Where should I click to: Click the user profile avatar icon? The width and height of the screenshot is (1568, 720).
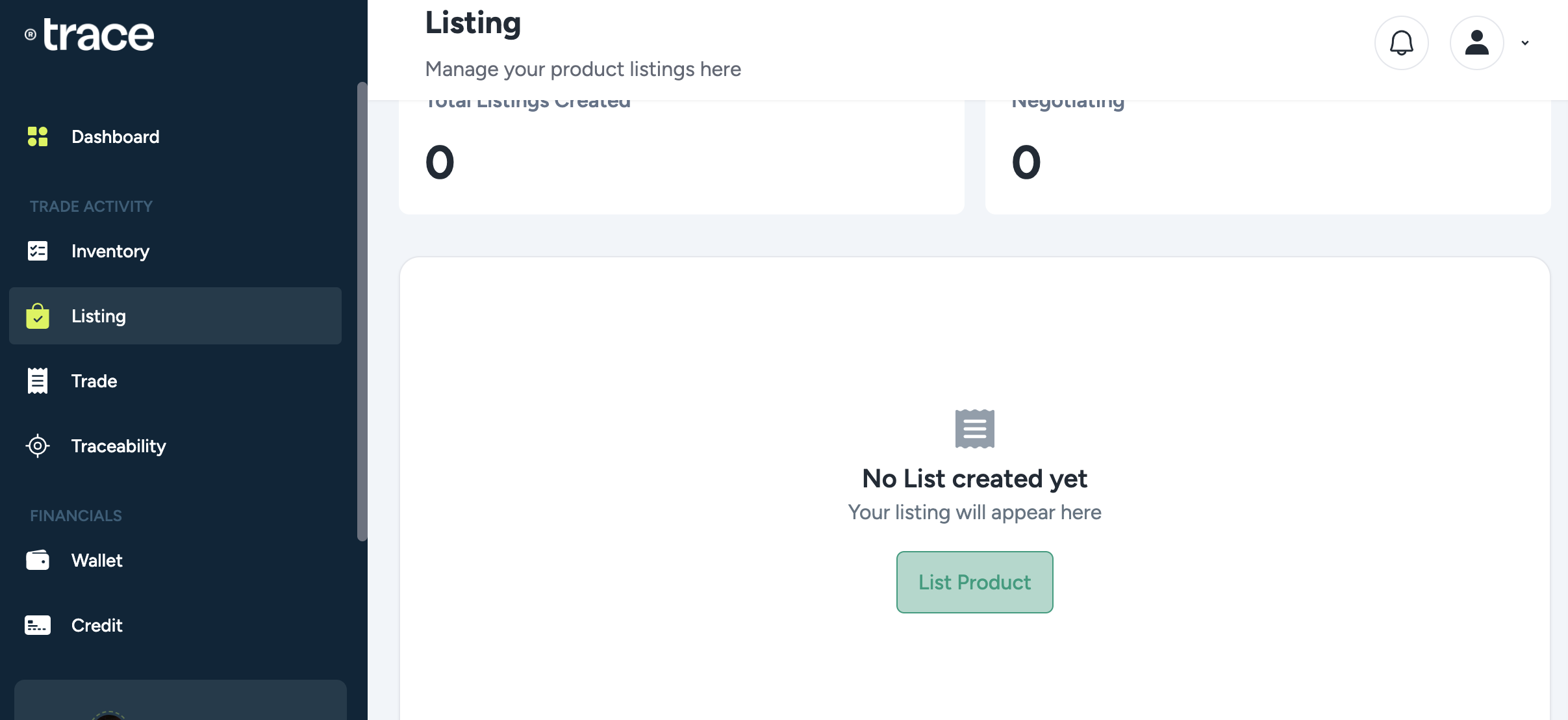(x=1476, y=43)
